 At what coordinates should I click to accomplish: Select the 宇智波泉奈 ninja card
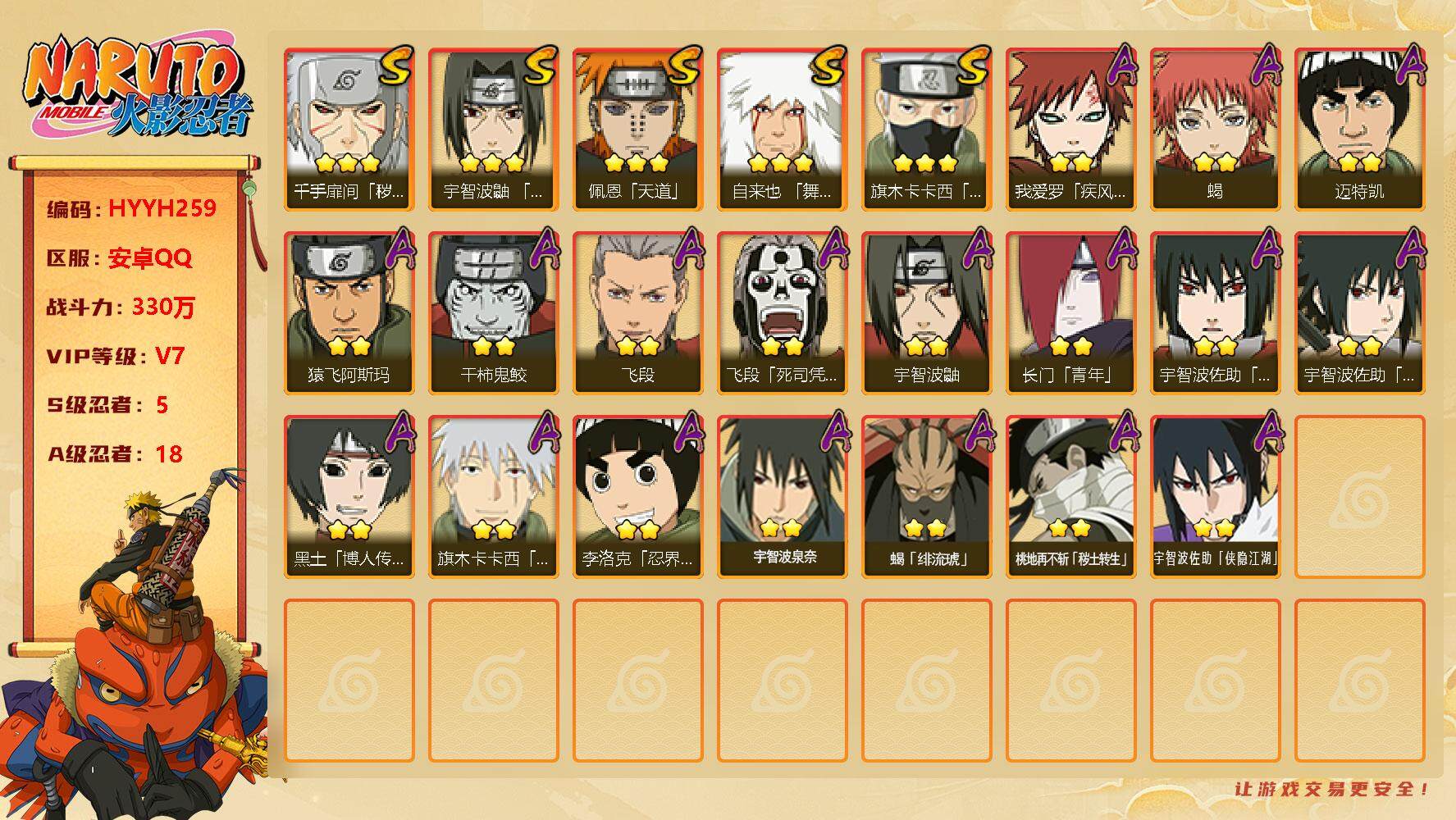pos(782,497)
